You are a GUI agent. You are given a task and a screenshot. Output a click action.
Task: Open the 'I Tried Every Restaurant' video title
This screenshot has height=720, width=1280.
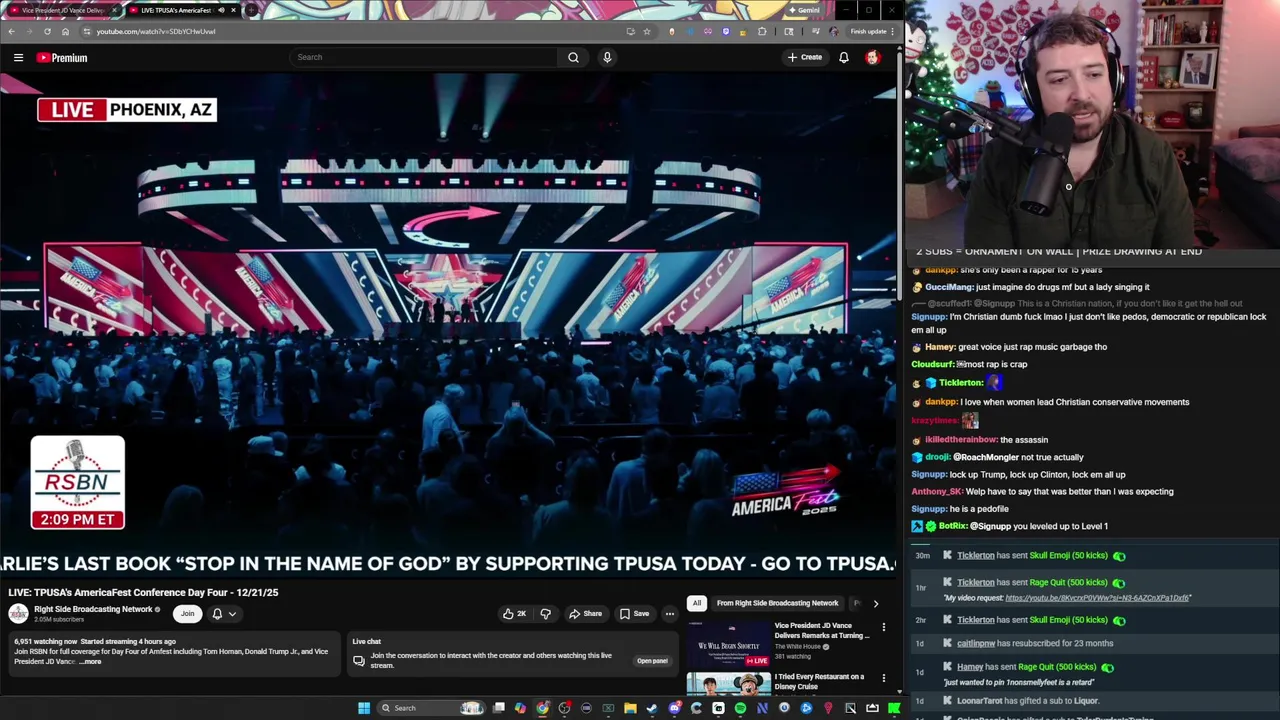(x=819, y=681)
